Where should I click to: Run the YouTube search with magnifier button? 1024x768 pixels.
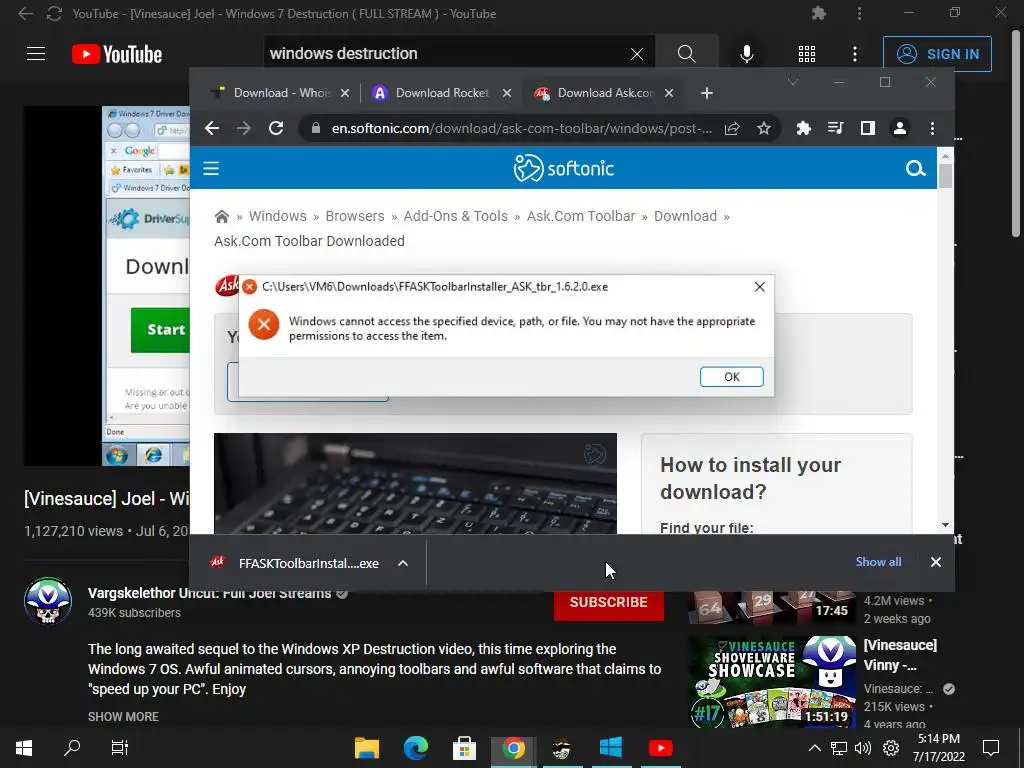point(686,54)
